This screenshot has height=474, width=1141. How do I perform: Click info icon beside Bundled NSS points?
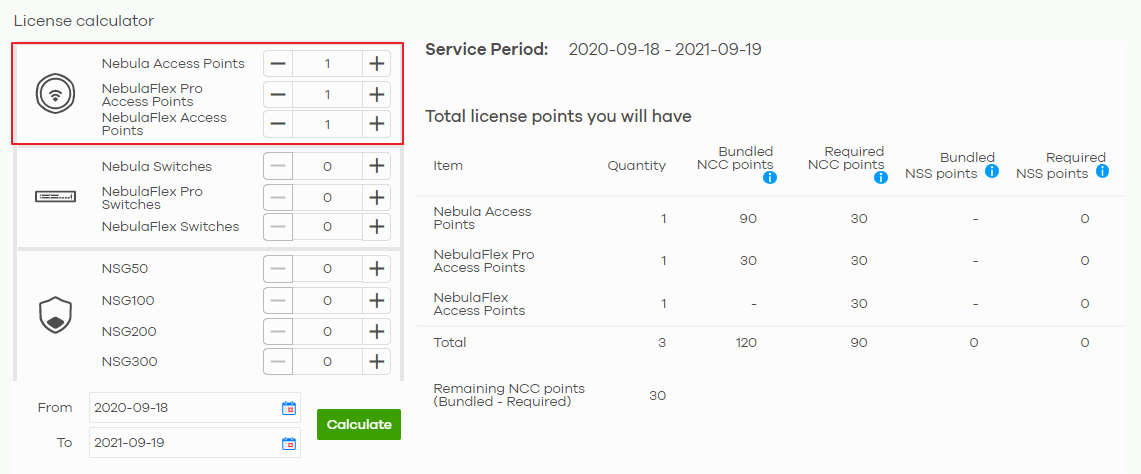pyautogui.click(x=991, y=172)
